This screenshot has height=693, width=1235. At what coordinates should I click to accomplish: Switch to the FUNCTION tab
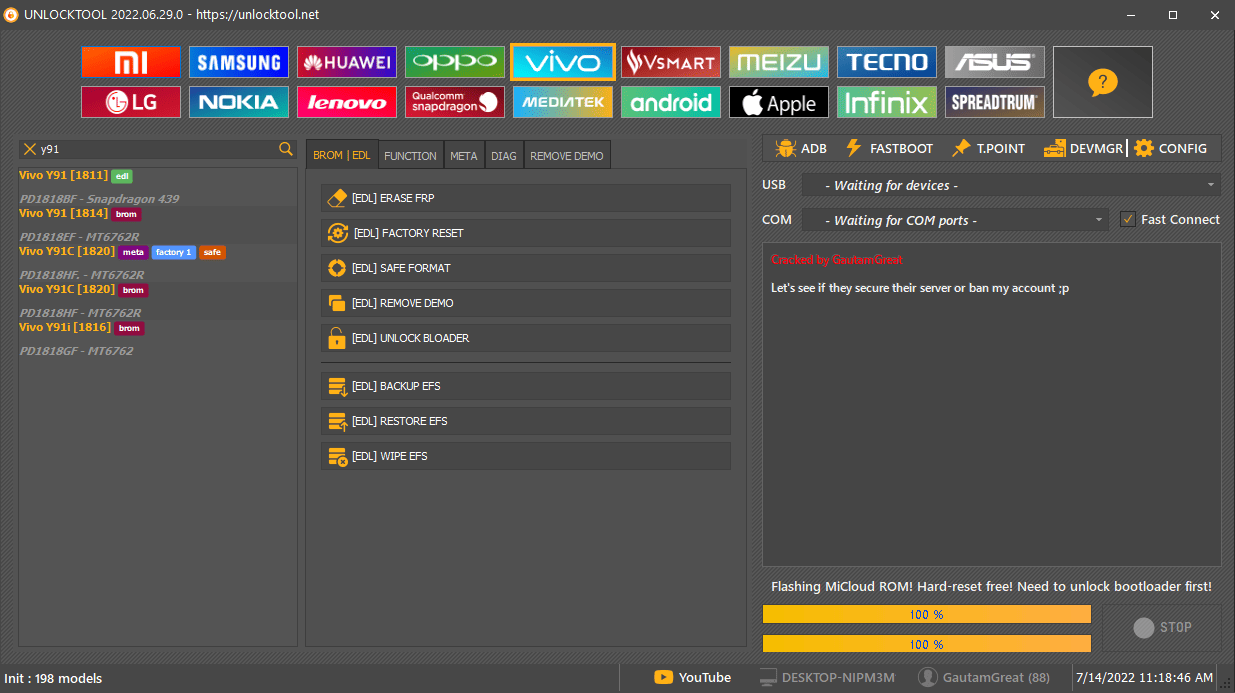coord(410,155)
